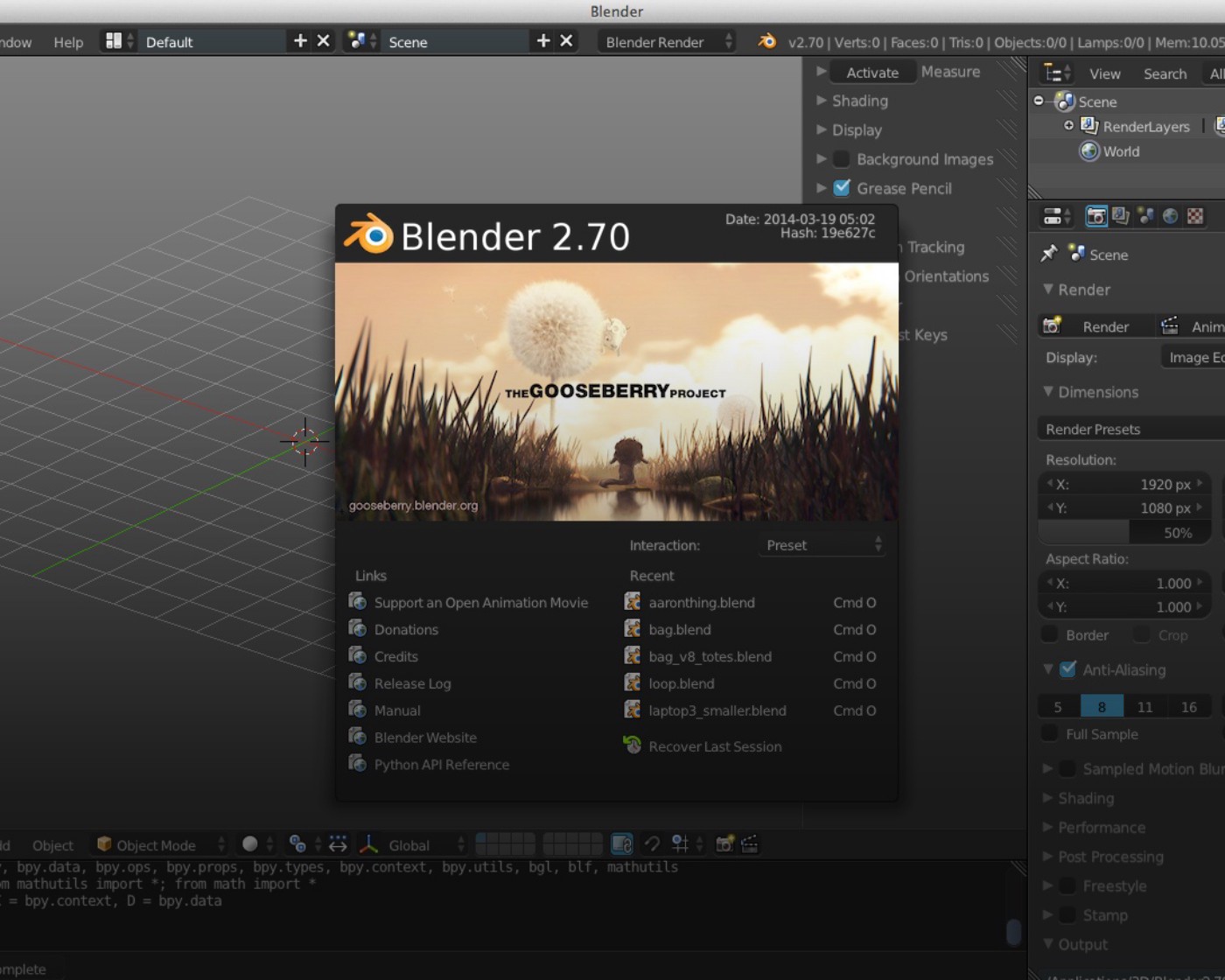Click the scene browse icon in header

point(362,41)
